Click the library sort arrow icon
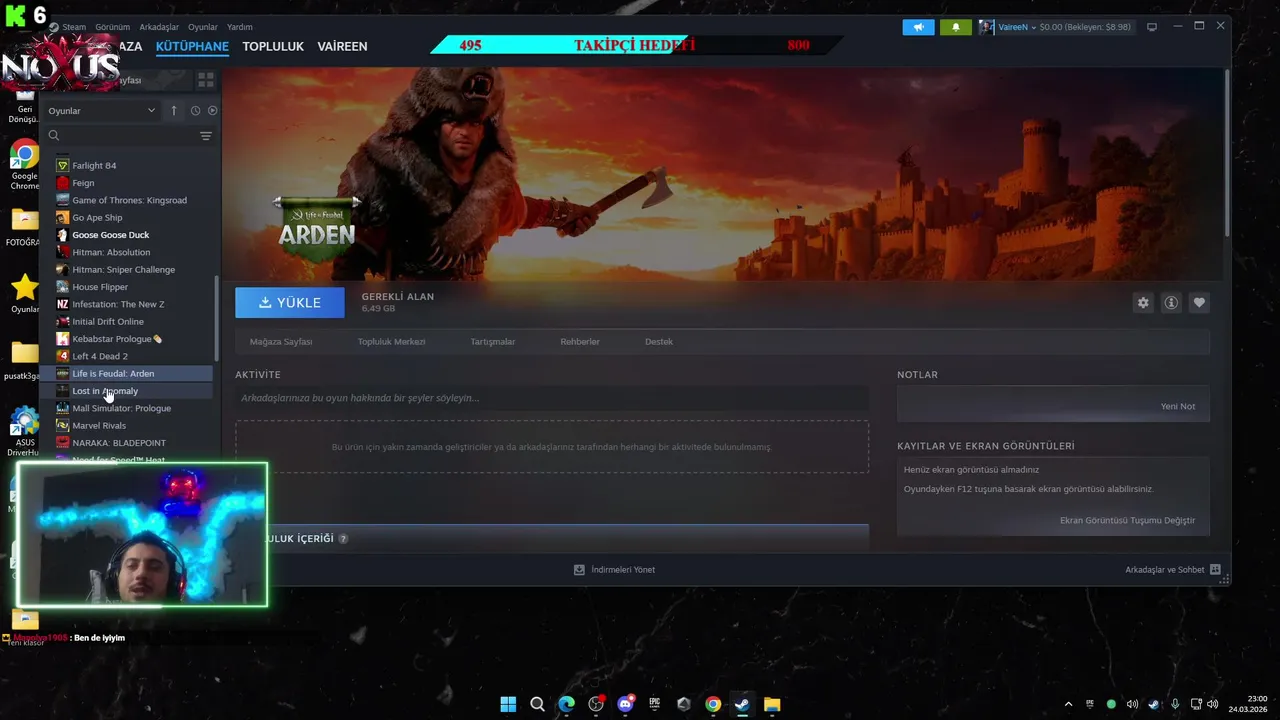The height and width of the screenshot is (720, 1280). coord(174,110)
